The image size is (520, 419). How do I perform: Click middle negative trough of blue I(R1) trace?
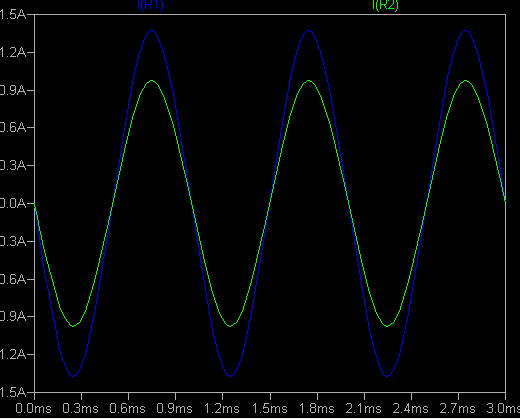click(230, 376)
